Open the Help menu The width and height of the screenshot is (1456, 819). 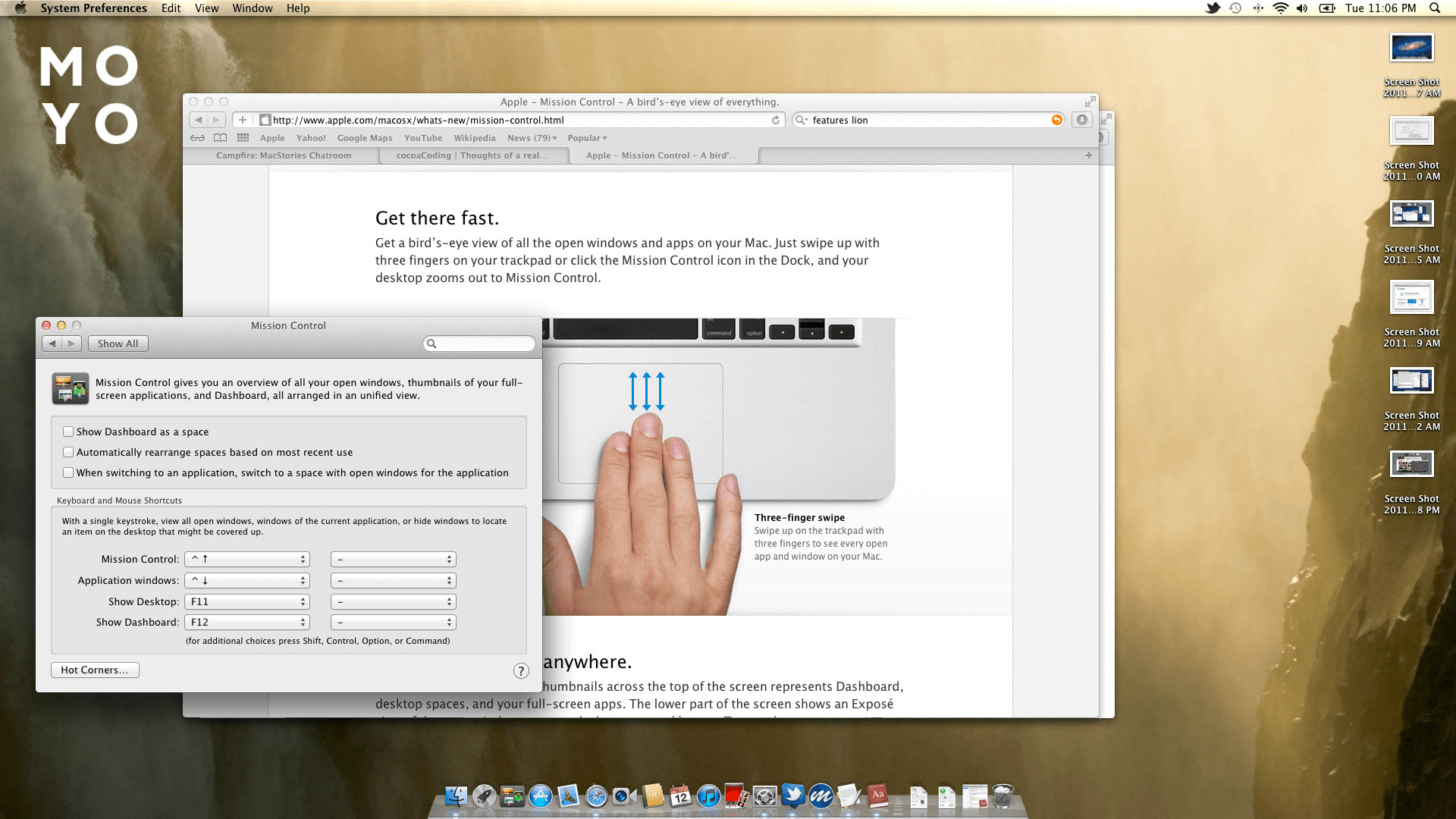298,8
